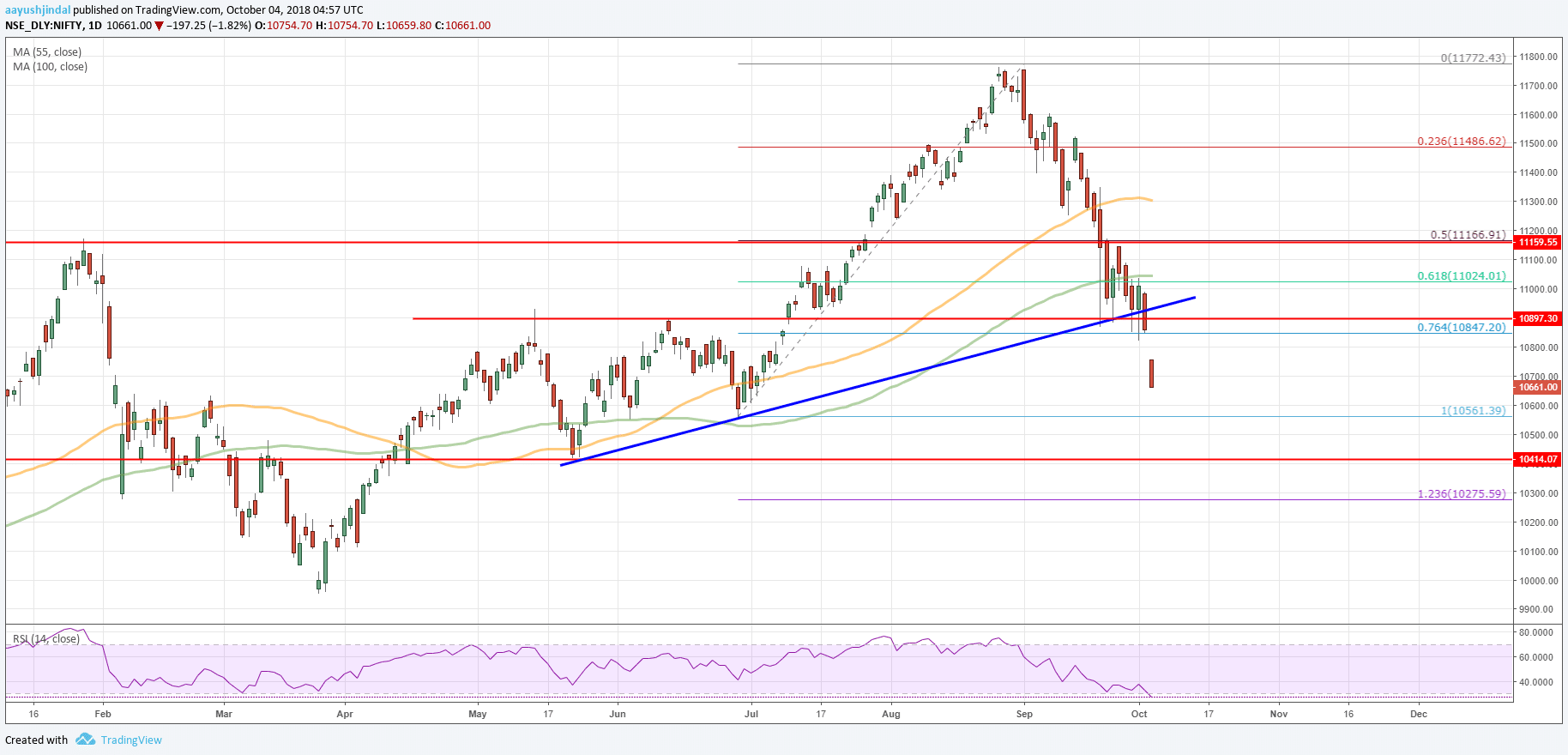
Task: Click the red down-arrow price change indicator
Action: click(160, 26)
